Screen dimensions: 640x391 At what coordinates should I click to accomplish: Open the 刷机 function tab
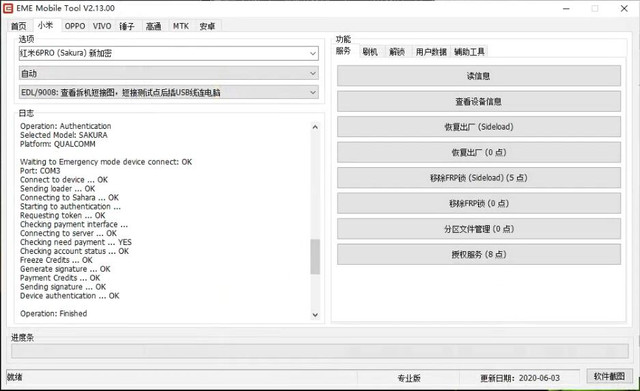[370, 52]
